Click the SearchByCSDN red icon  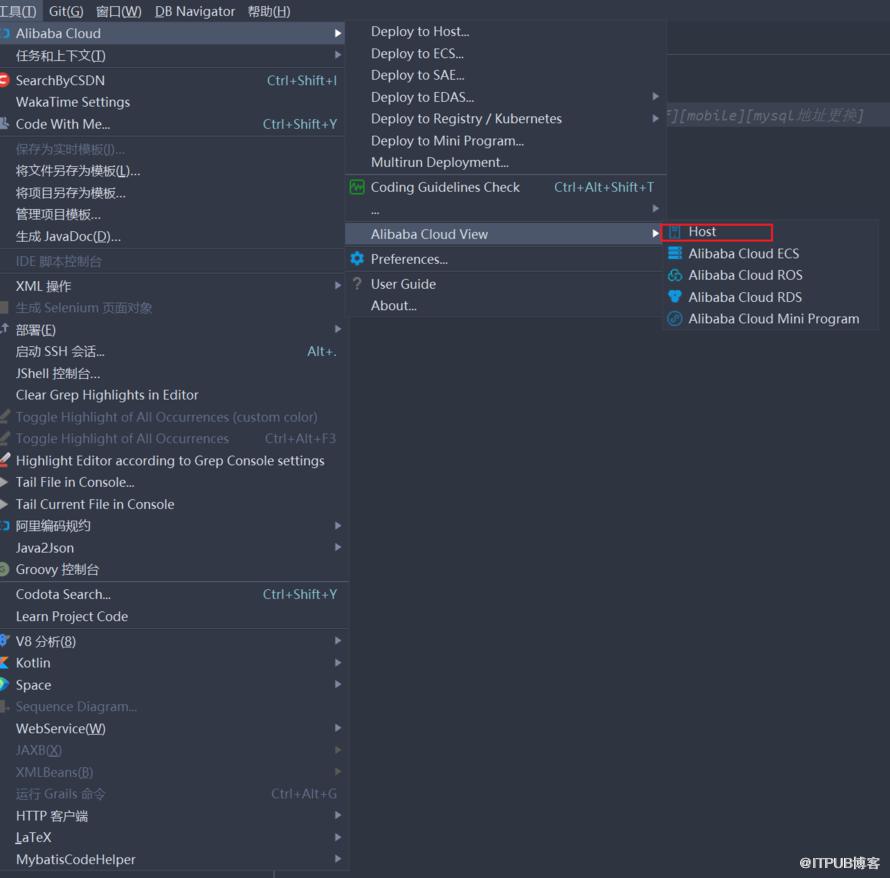click(x=4, y=80)
